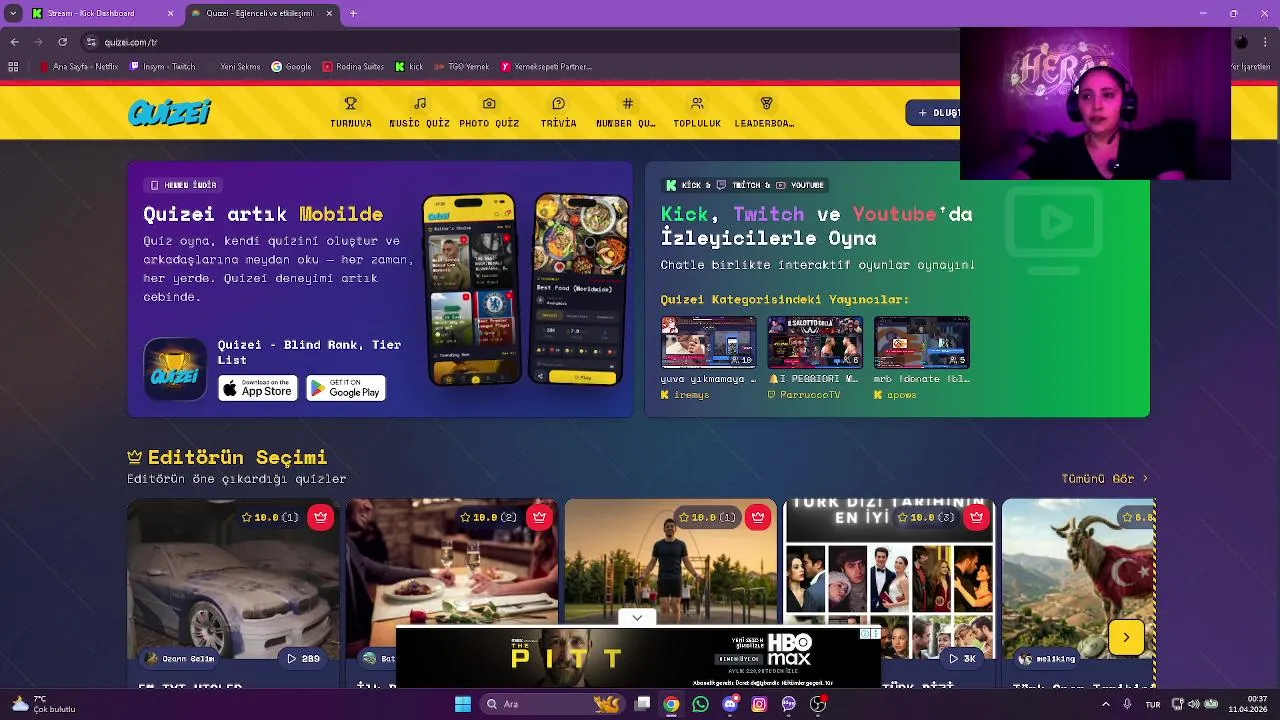Click the TUR language indicator
1280x720 pixels.
click(1153, 704)
